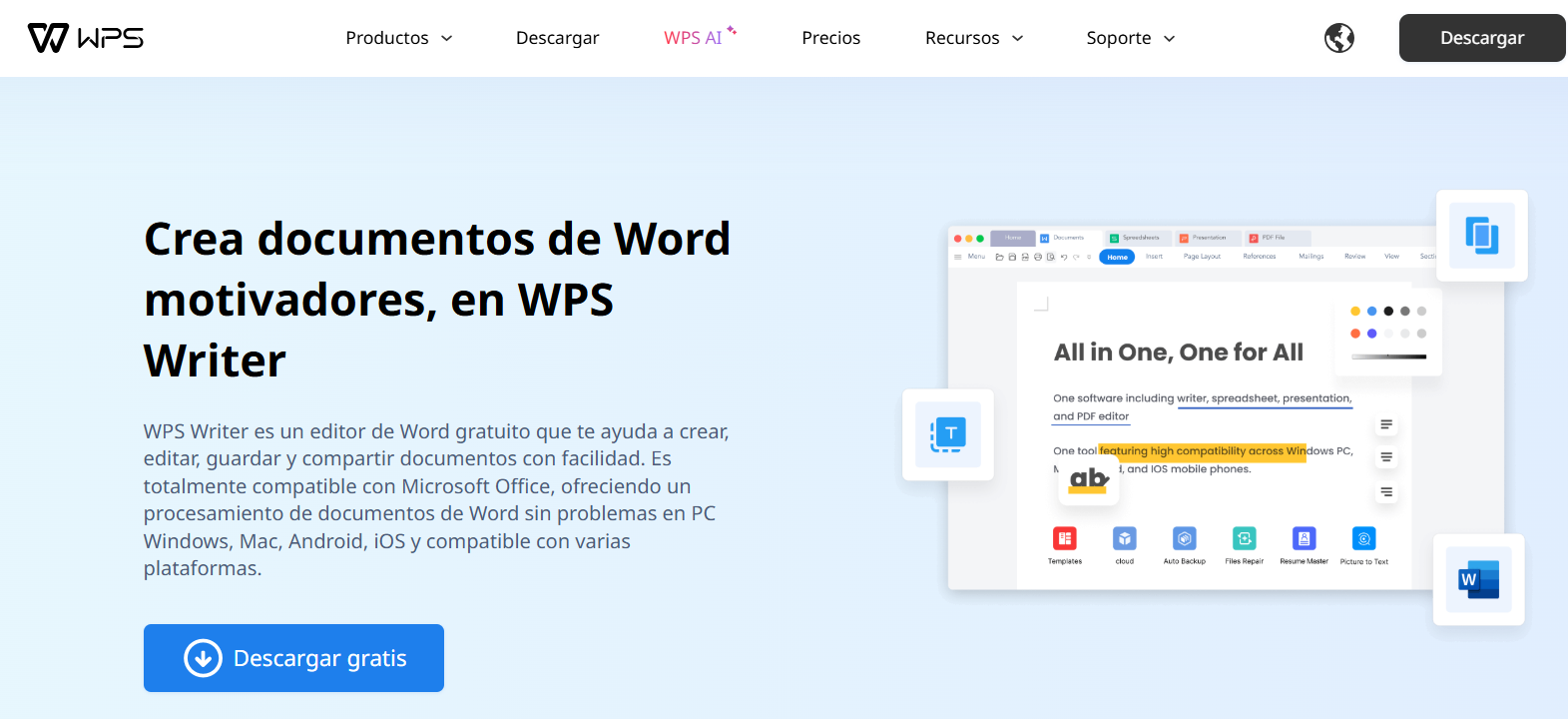Pick the orange color swatch
This screenshot has width=1568, height=719.
pyautogui.click(x=1355, y=334)
